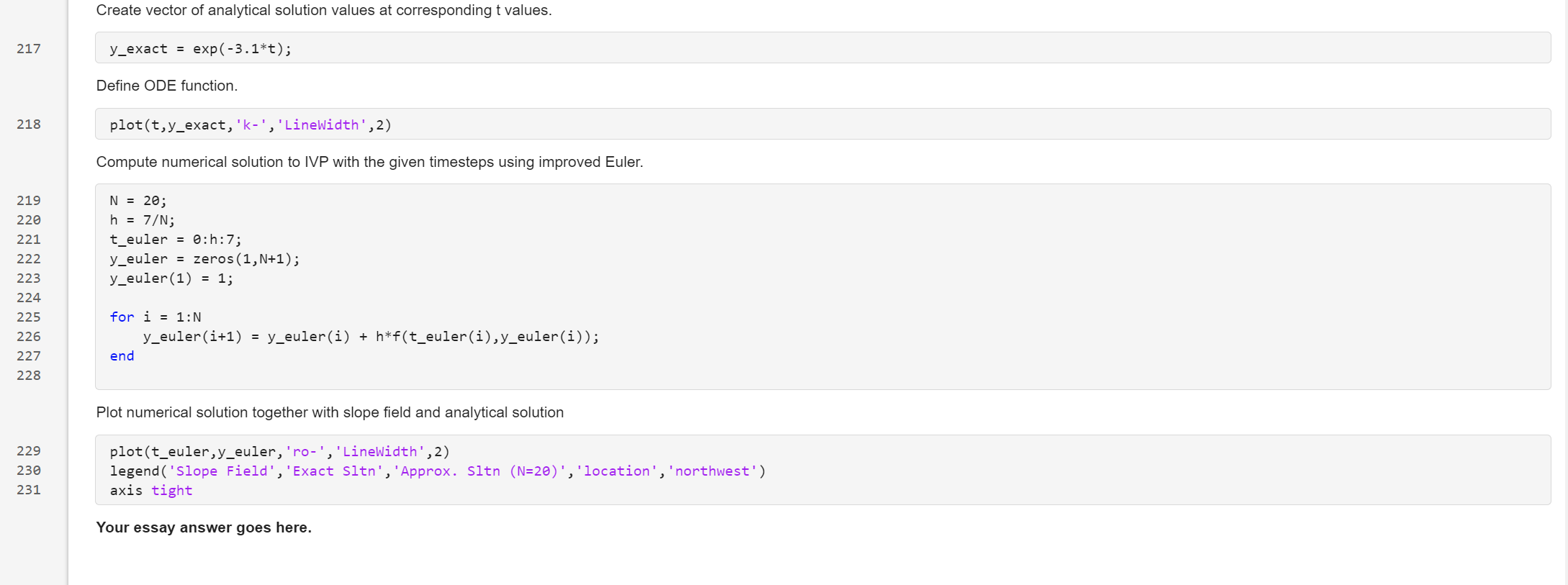Click line number 217 in the gutter
The height and width of the screenshot is (585, 1568).
tap(29, 48)
